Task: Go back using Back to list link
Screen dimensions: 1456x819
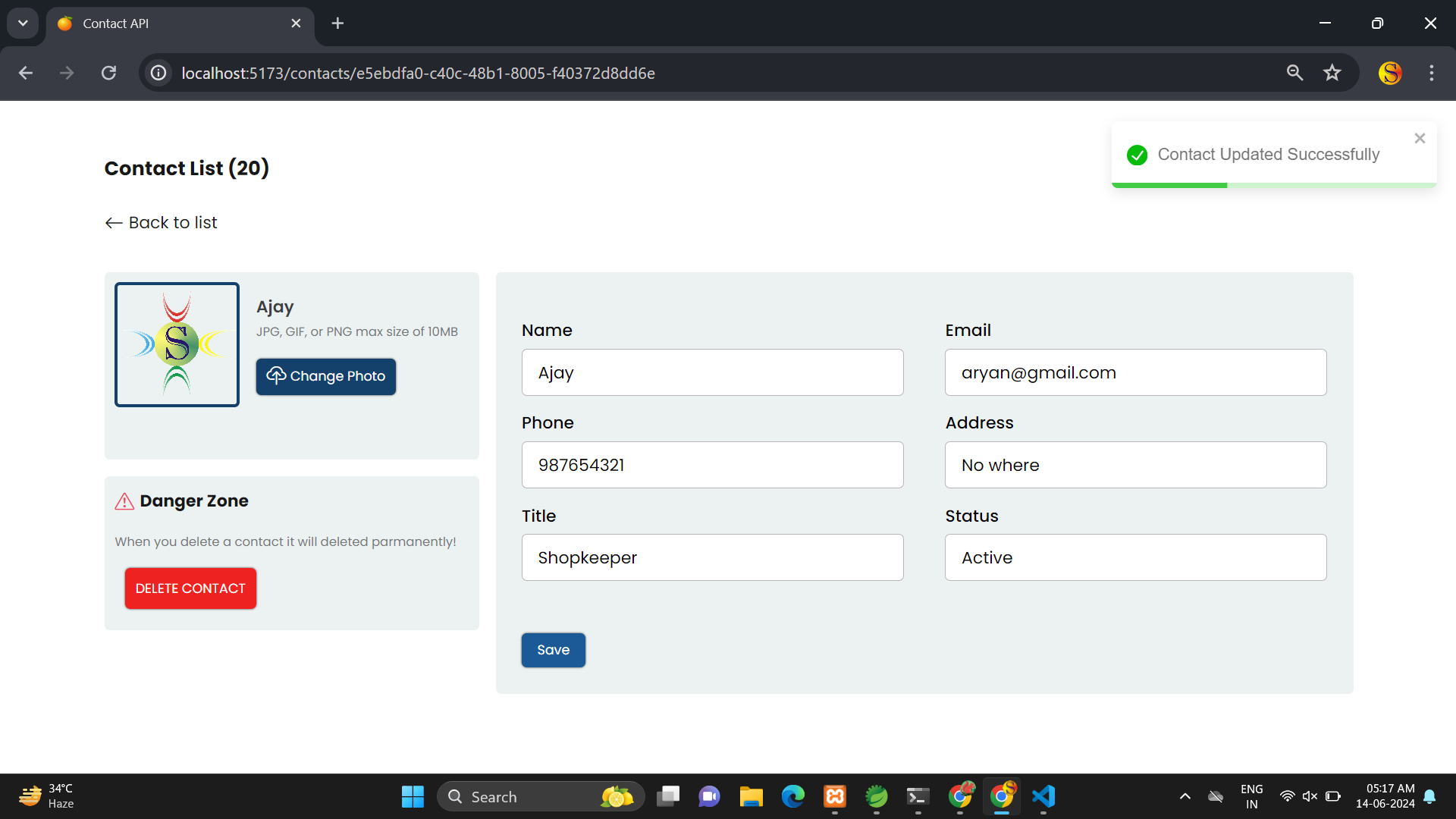Action: [161, 223]
